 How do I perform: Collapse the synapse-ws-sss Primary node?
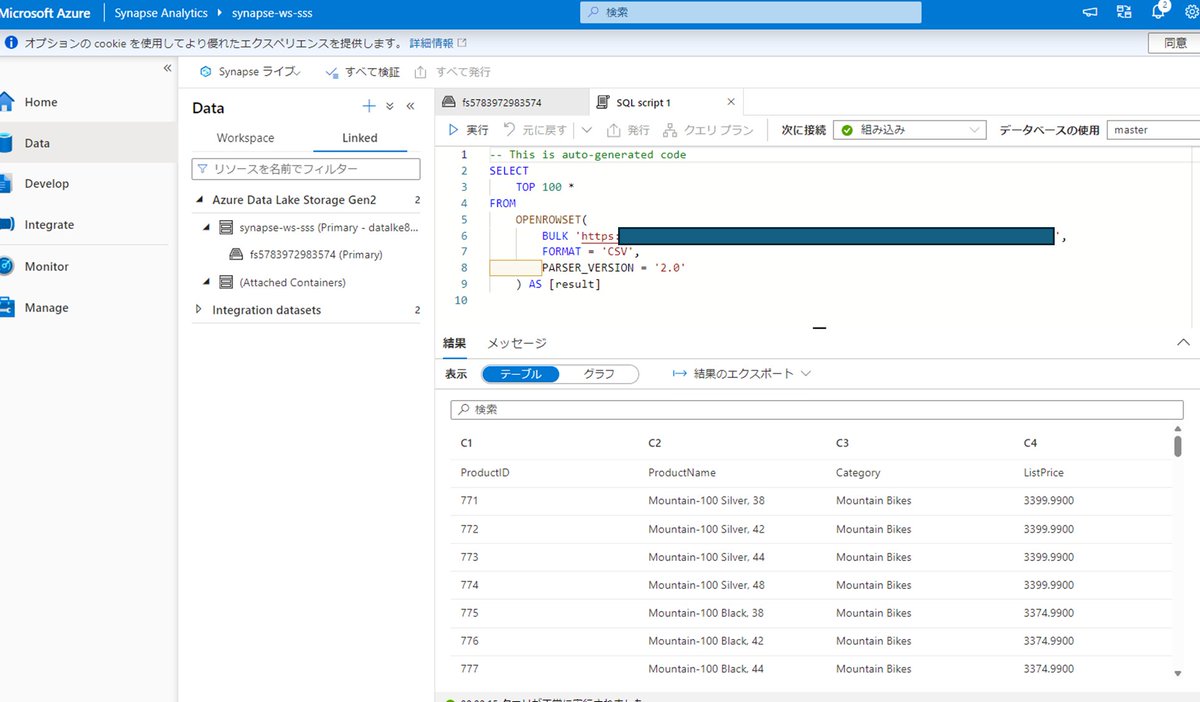point(208,227)
